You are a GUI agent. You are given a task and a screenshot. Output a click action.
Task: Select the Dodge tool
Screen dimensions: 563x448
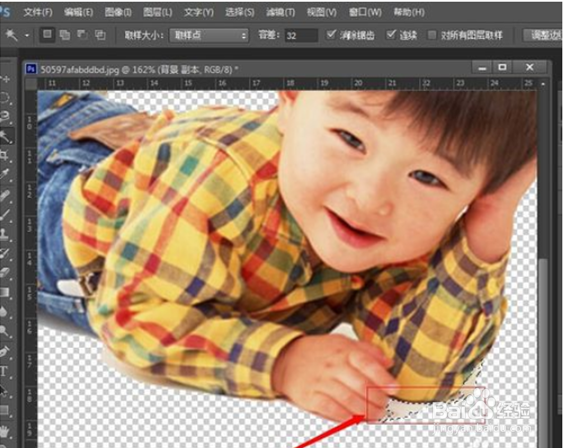click(x=5, y=331)
